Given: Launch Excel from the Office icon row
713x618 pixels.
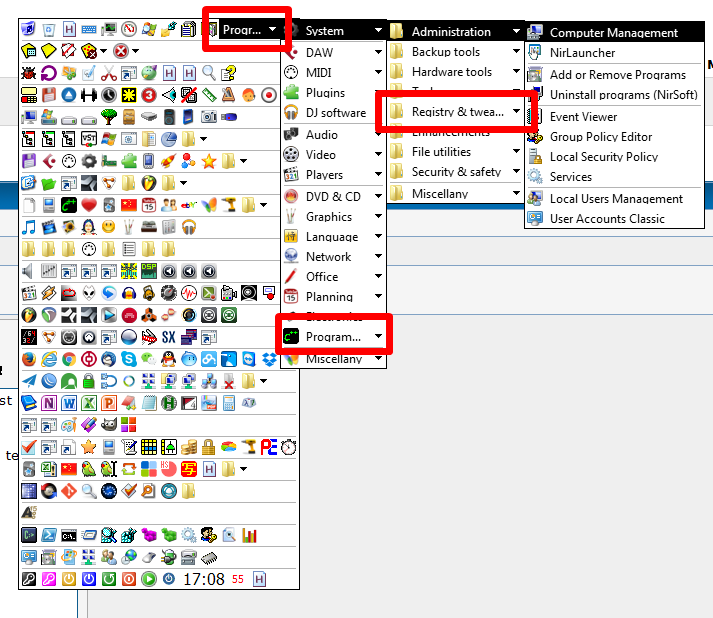Looking at the screenshot, I should 89,403.
